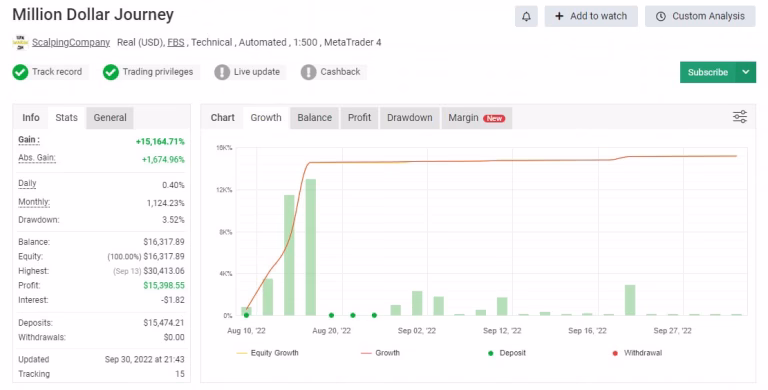Click the red New badge on Margin
Screen dimensions: 768x390
[x=494, y=118]
